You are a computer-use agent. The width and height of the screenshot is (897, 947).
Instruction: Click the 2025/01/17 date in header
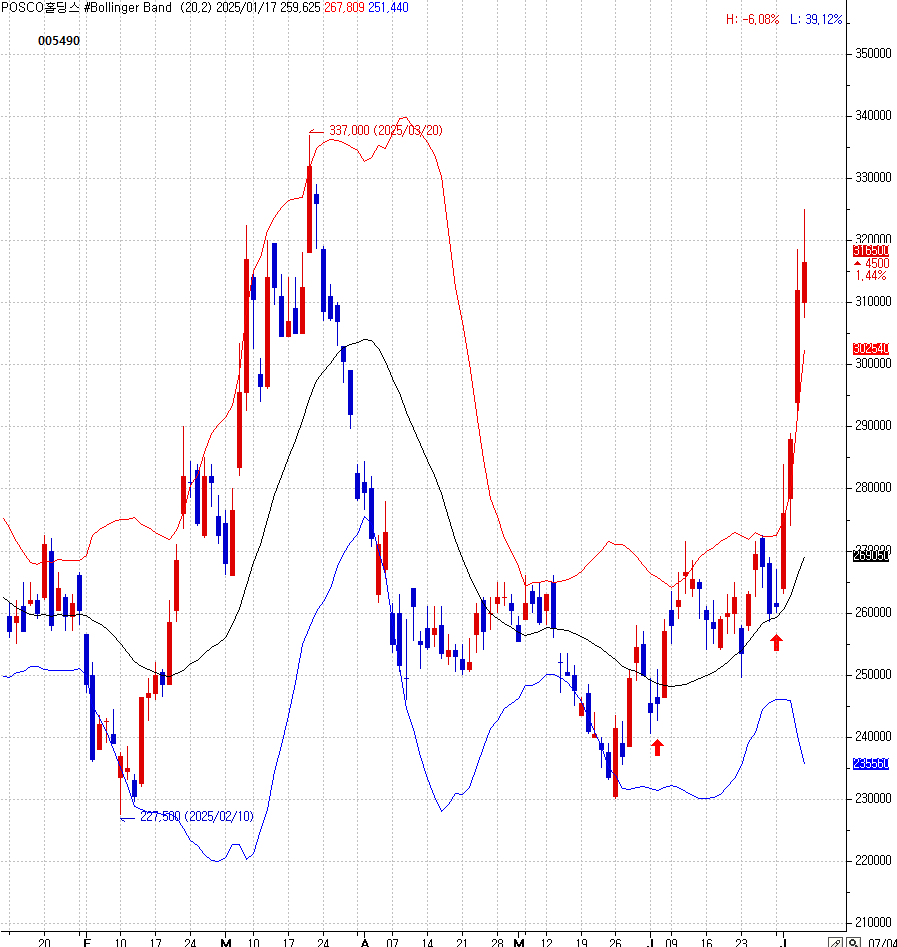246,7
